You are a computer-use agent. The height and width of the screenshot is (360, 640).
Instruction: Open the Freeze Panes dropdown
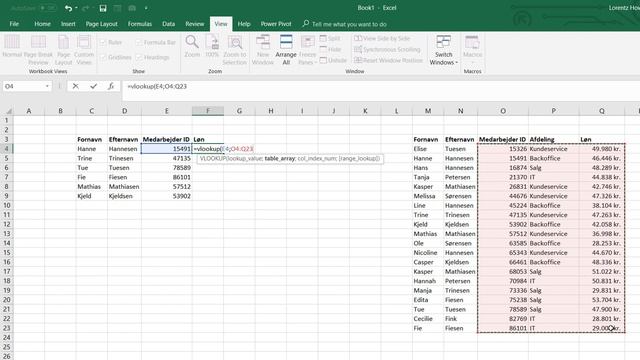click(307, 50)
